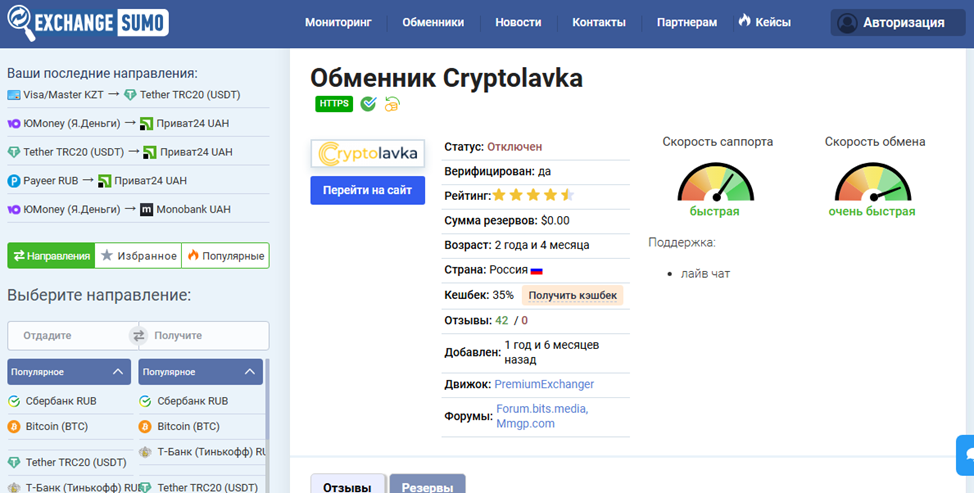Switch to the Избранное tab

tap(138, 255)
